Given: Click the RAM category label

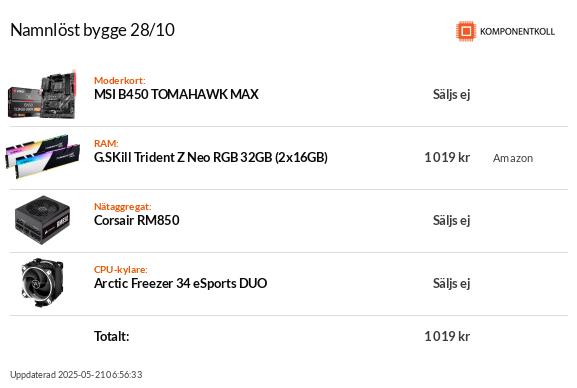Looking at the screenshot, I should [x=106, y=143].
